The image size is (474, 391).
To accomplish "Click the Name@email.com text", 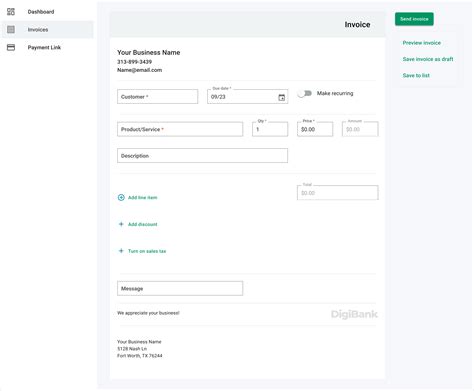I will (x=139, y=70).
